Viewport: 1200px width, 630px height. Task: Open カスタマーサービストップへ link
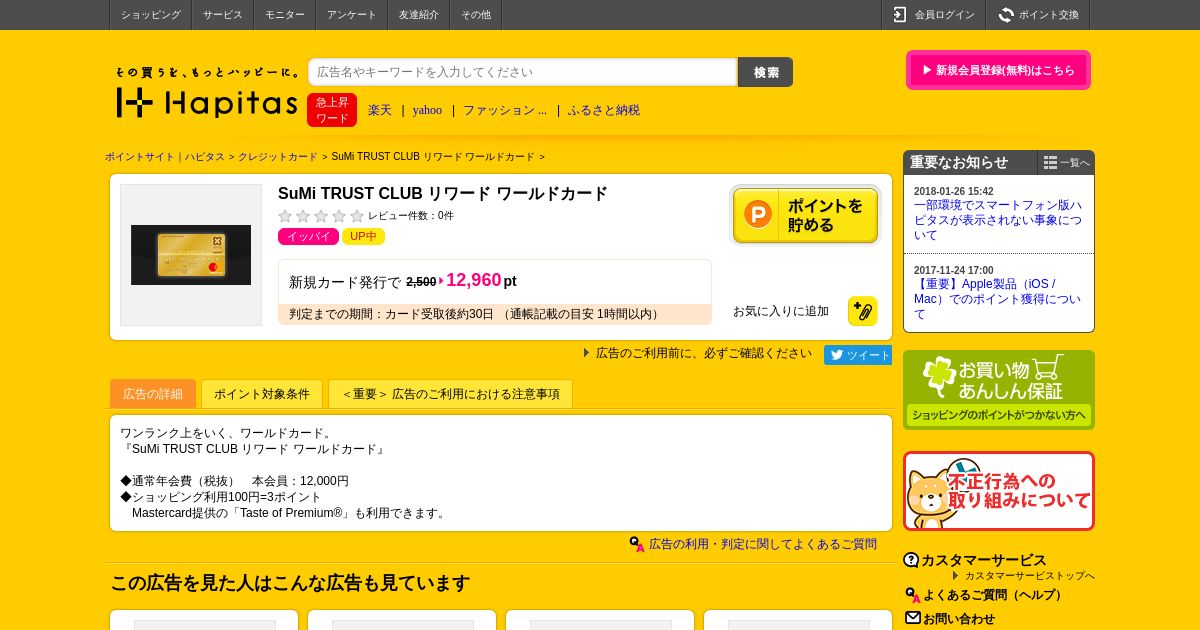[1030, 576]
